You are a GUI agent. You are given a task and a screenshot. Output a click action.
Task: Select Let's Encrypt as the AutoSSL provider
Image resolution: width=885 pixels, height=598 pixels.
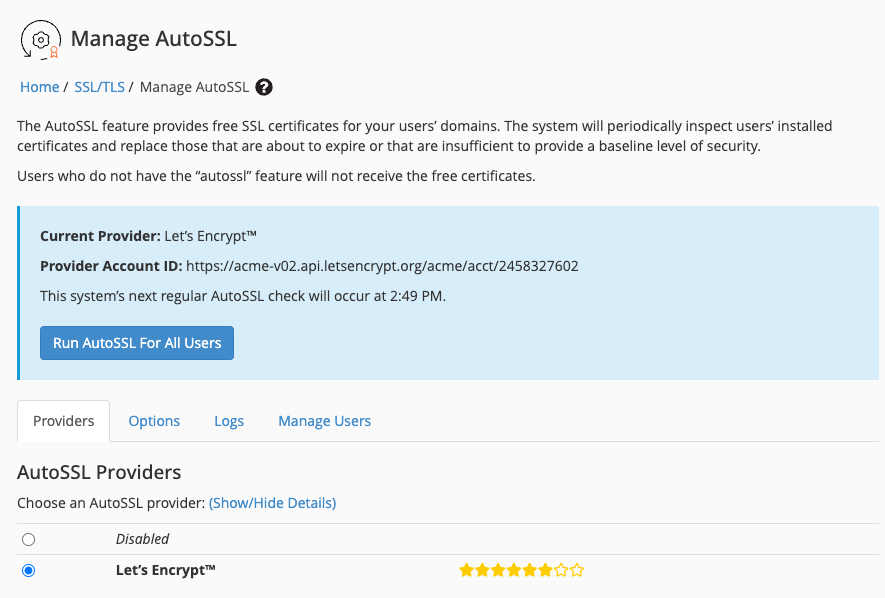(28, 570)
